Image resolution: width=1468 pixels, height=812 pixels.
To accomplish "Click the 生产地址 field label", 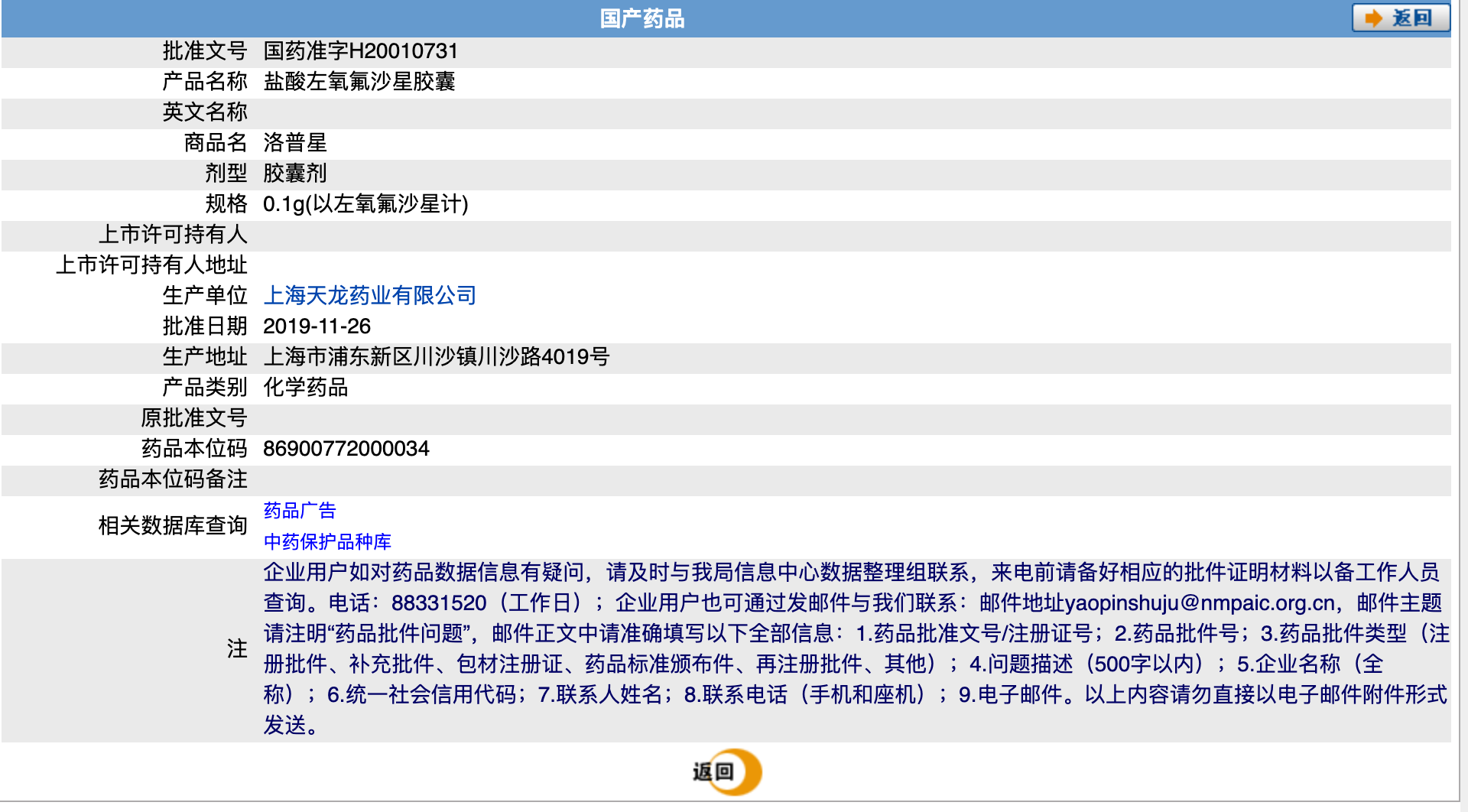I will pos(205,357).
